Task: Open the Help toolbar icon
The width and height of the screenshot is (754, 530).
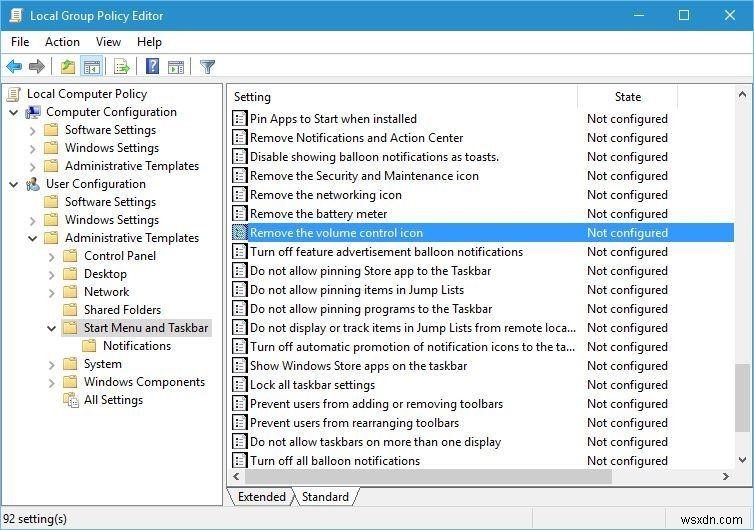Action: (x=152, y=66)
